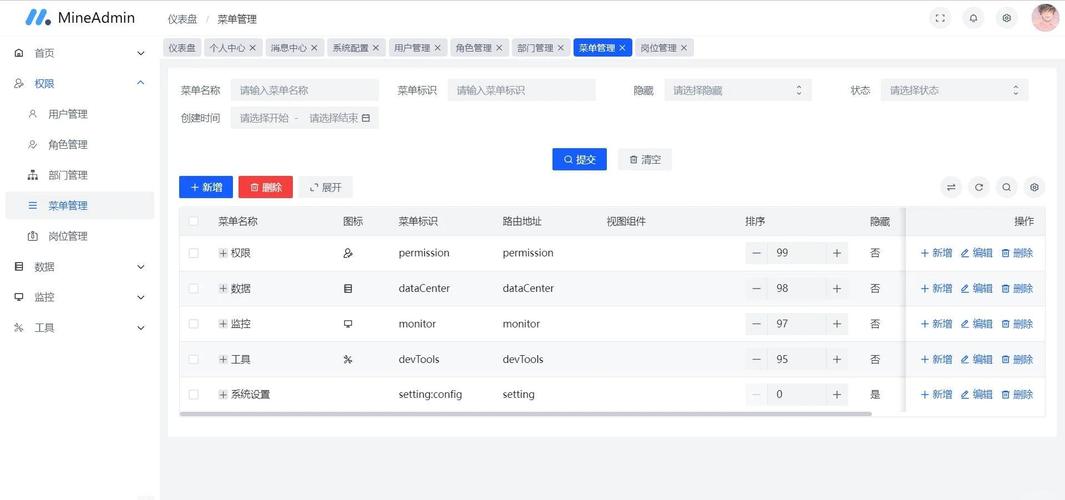
Task: Select all rows with header checkbox
Action: click(x=194, y=221)
